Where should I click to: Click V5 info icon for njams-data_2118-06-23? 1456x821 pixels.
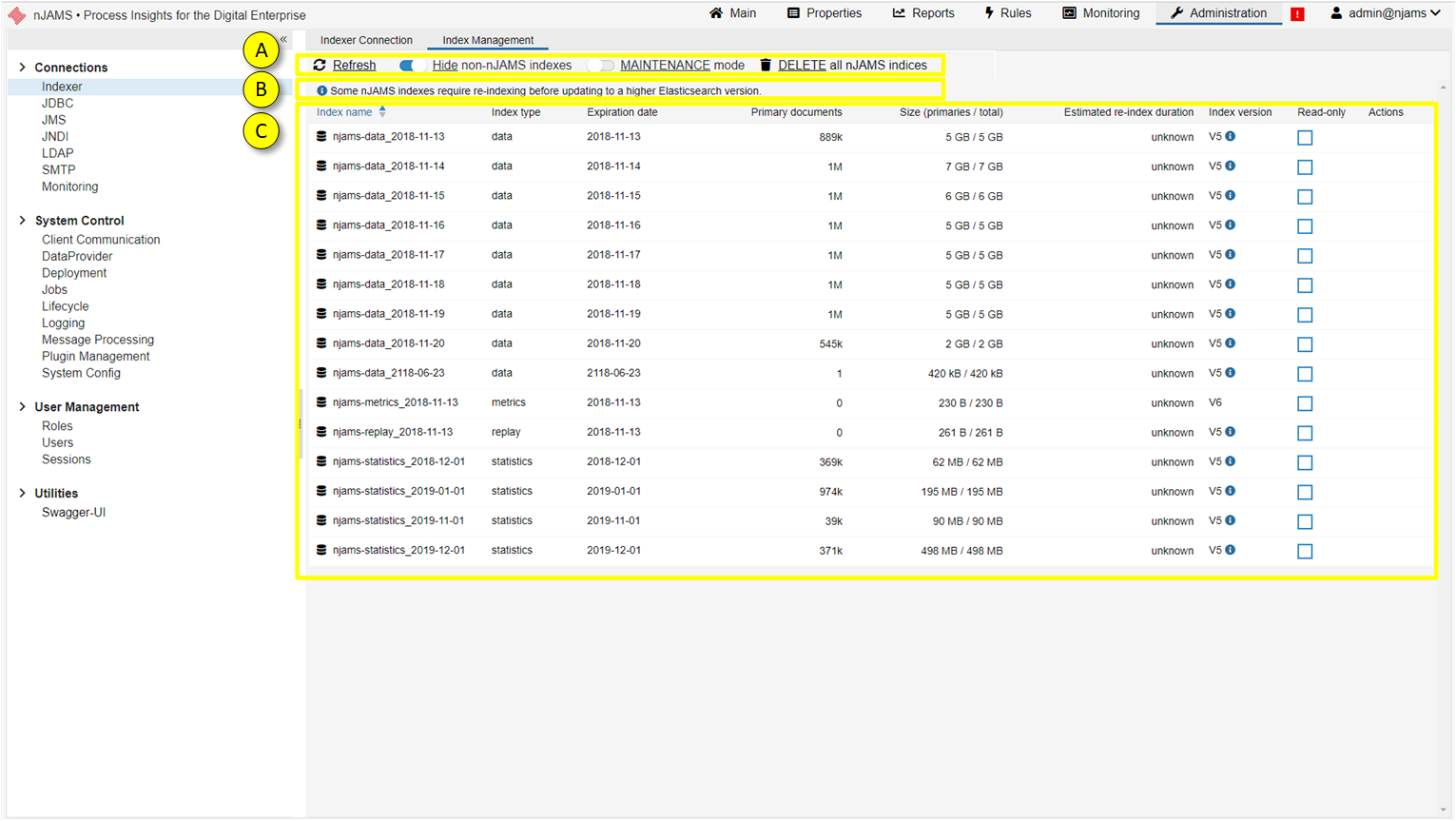[1231, 372]
